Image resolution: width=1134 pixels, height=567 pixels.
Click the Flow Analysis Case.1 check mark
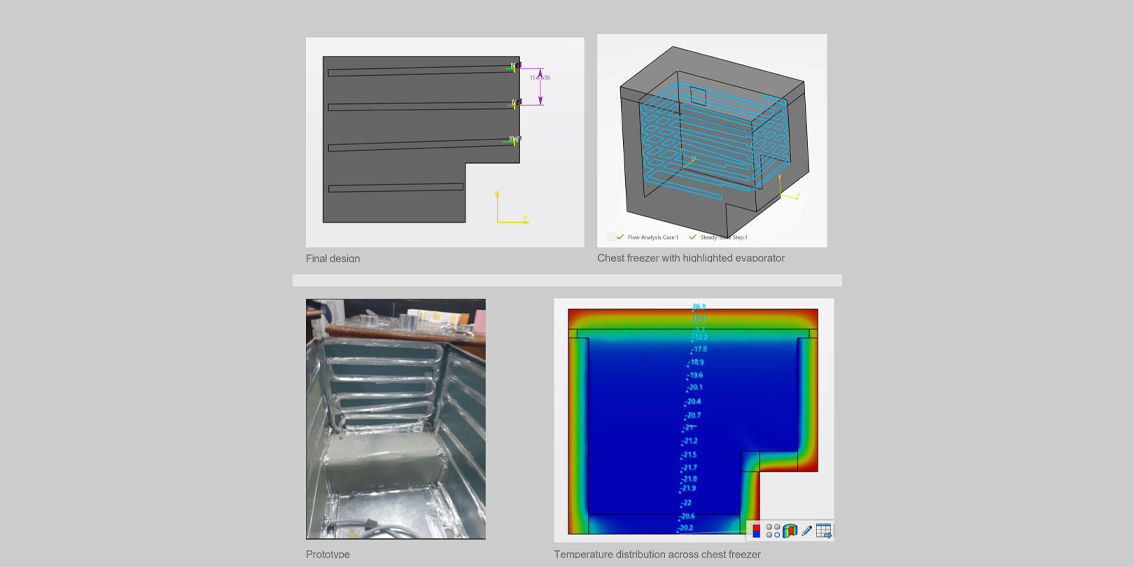pos(620,236)
